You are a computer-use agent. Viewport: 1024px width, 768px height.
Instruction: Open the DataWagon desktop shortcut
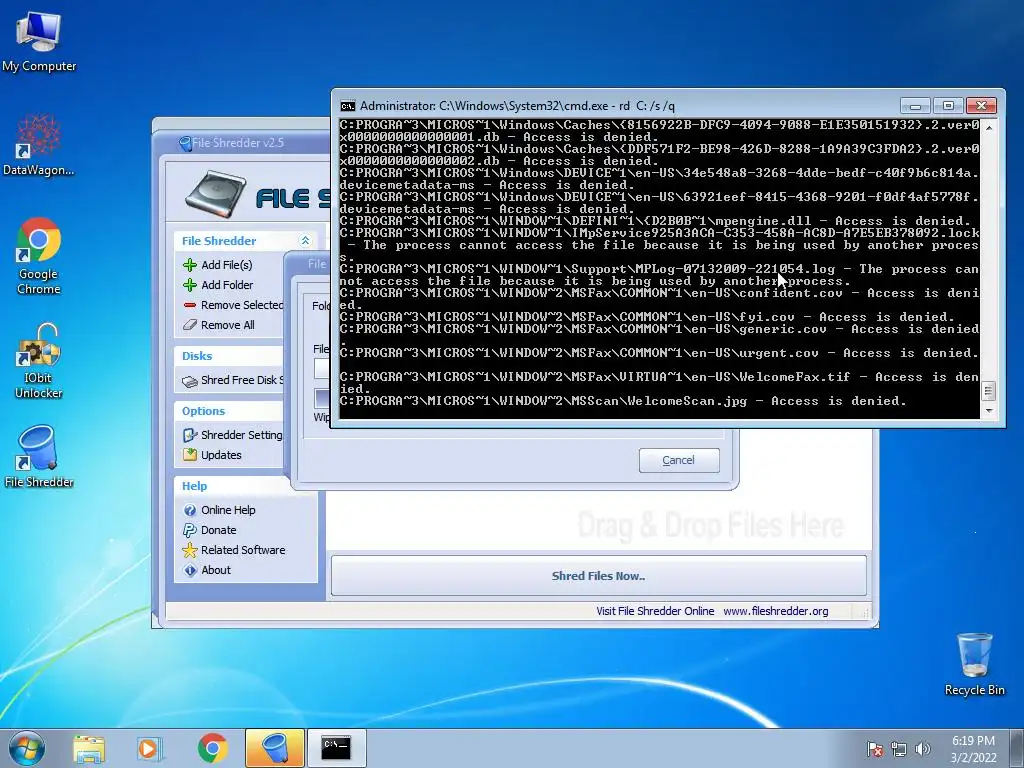[x=39, y=144]
